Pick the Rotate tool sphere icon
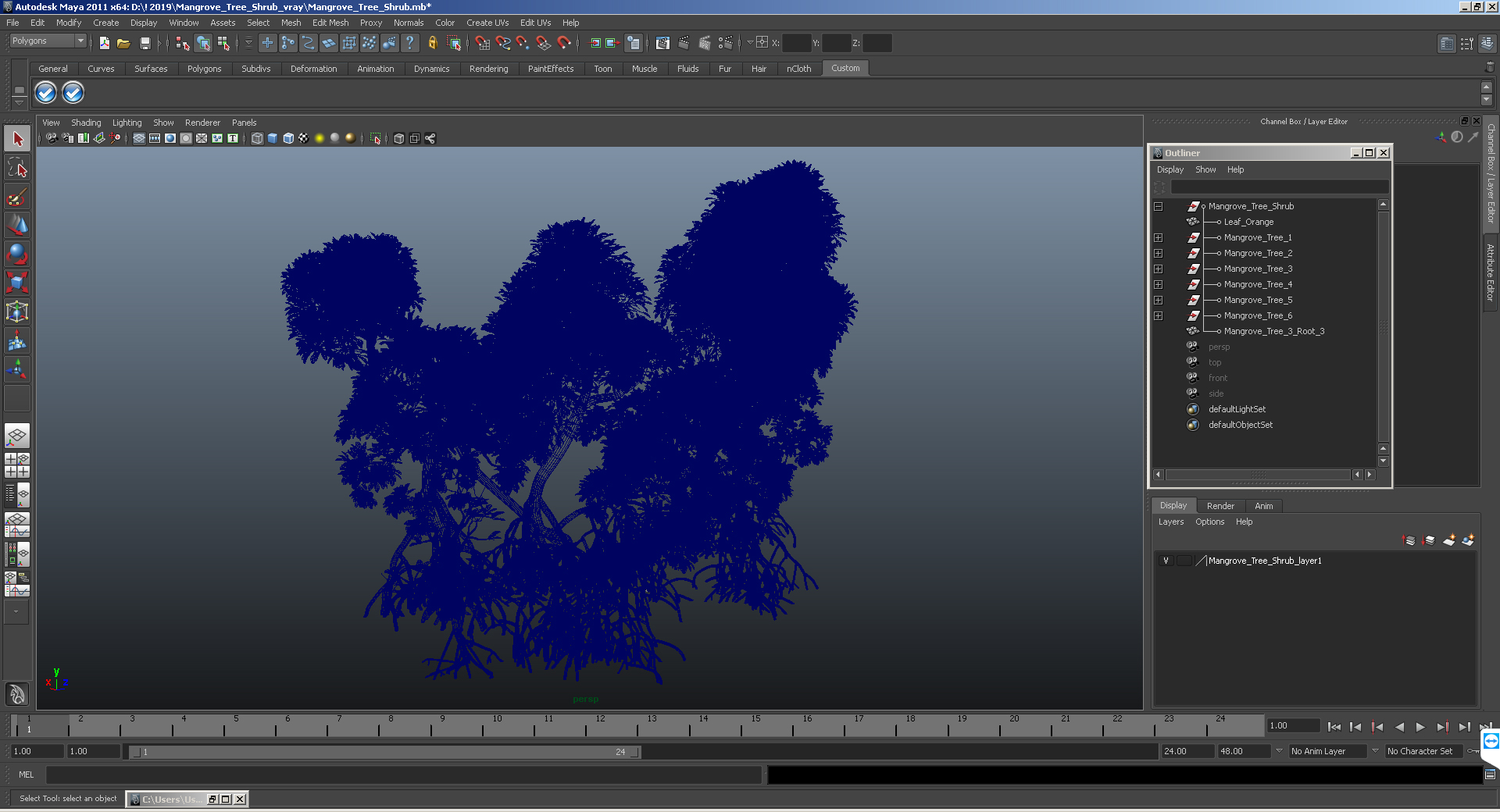The width and height of the screenshot is (1500, 812). coord(17,254)
